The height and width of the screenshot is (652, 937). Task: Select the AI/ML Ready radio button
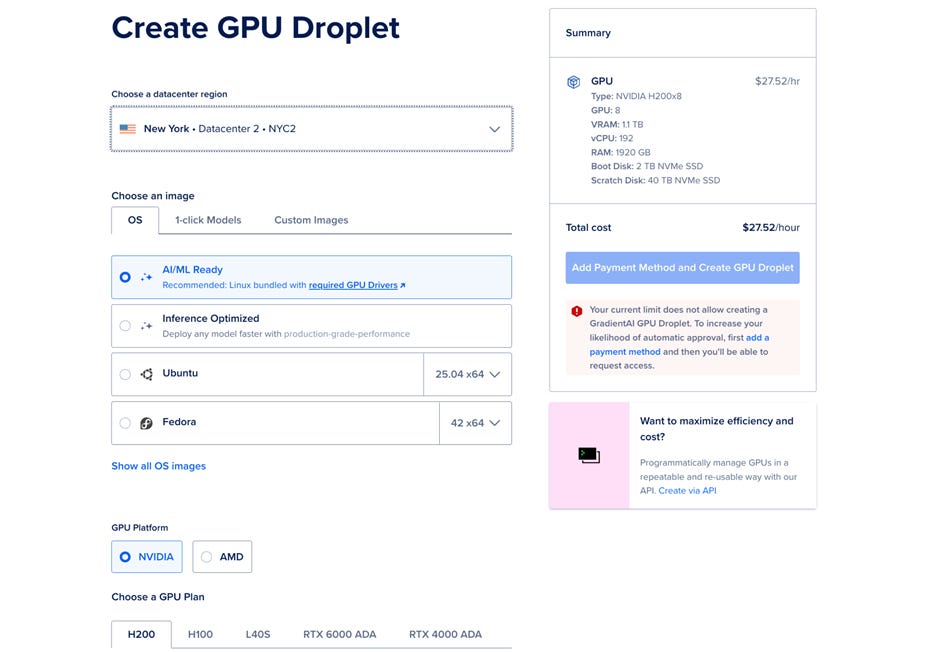(125, 277)
